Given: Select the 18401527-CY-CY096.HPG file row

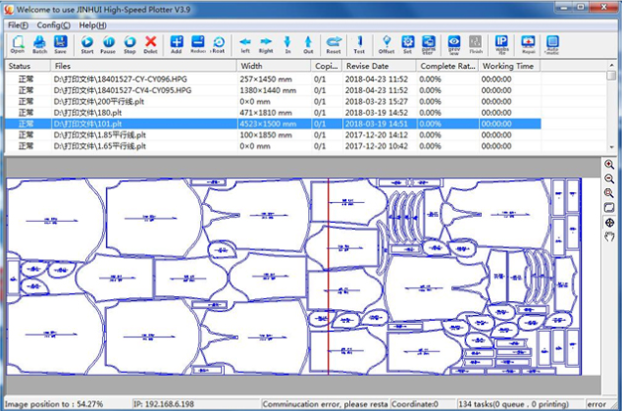Looking at the screenshot, I should click(273, 79).
